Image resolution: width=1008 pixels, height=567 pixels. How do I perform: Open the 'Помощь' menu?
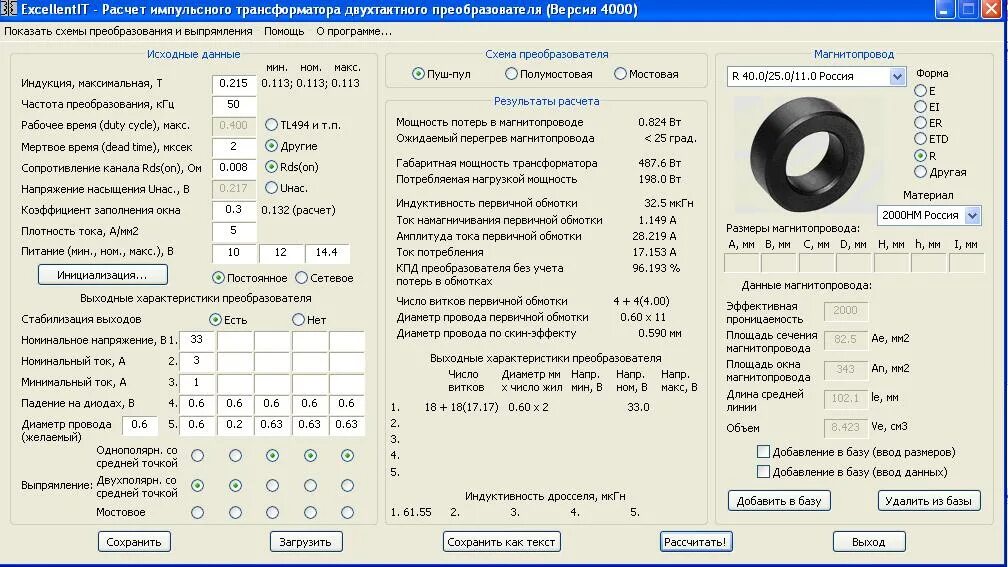click(284, 31)
